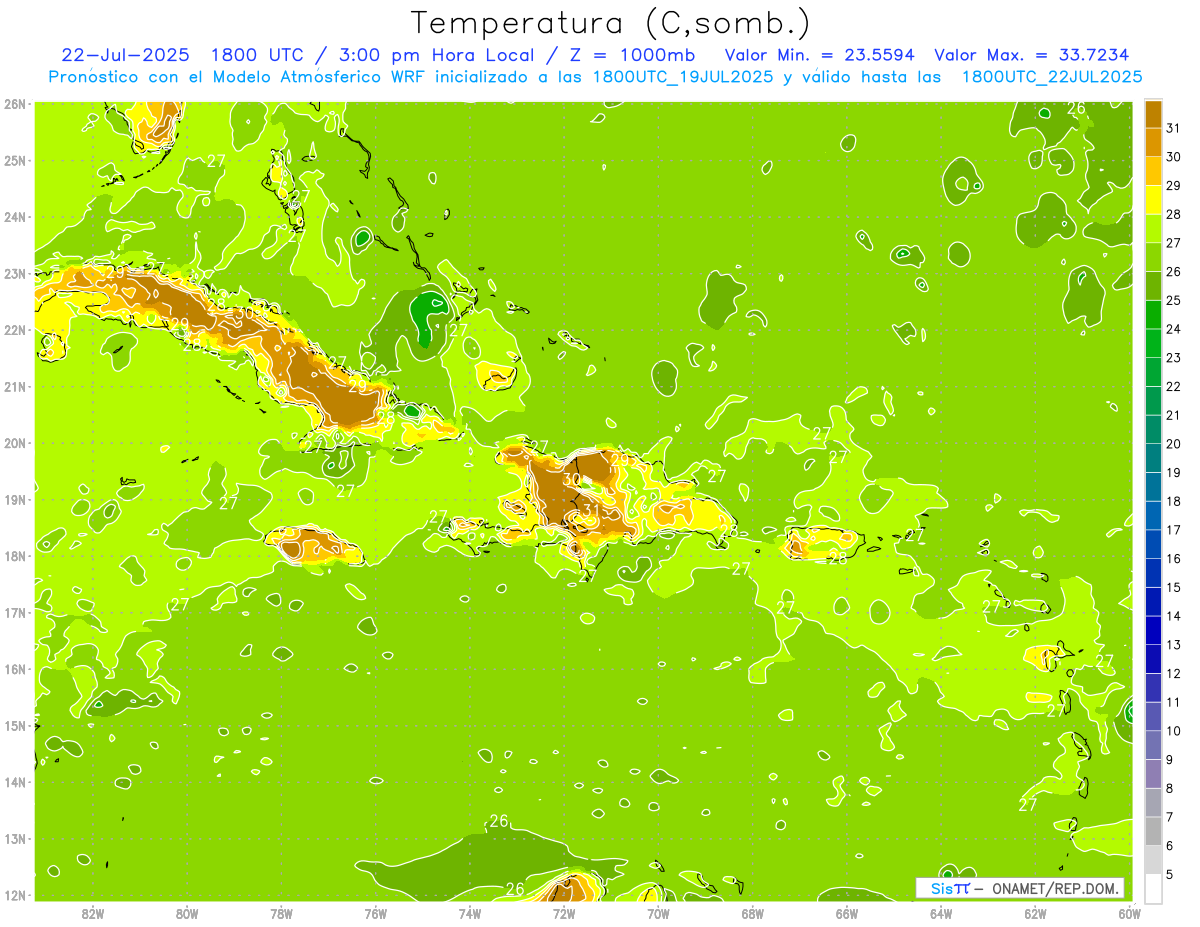
Task: Click the "18N" latitude axis label
Action: 14,555
